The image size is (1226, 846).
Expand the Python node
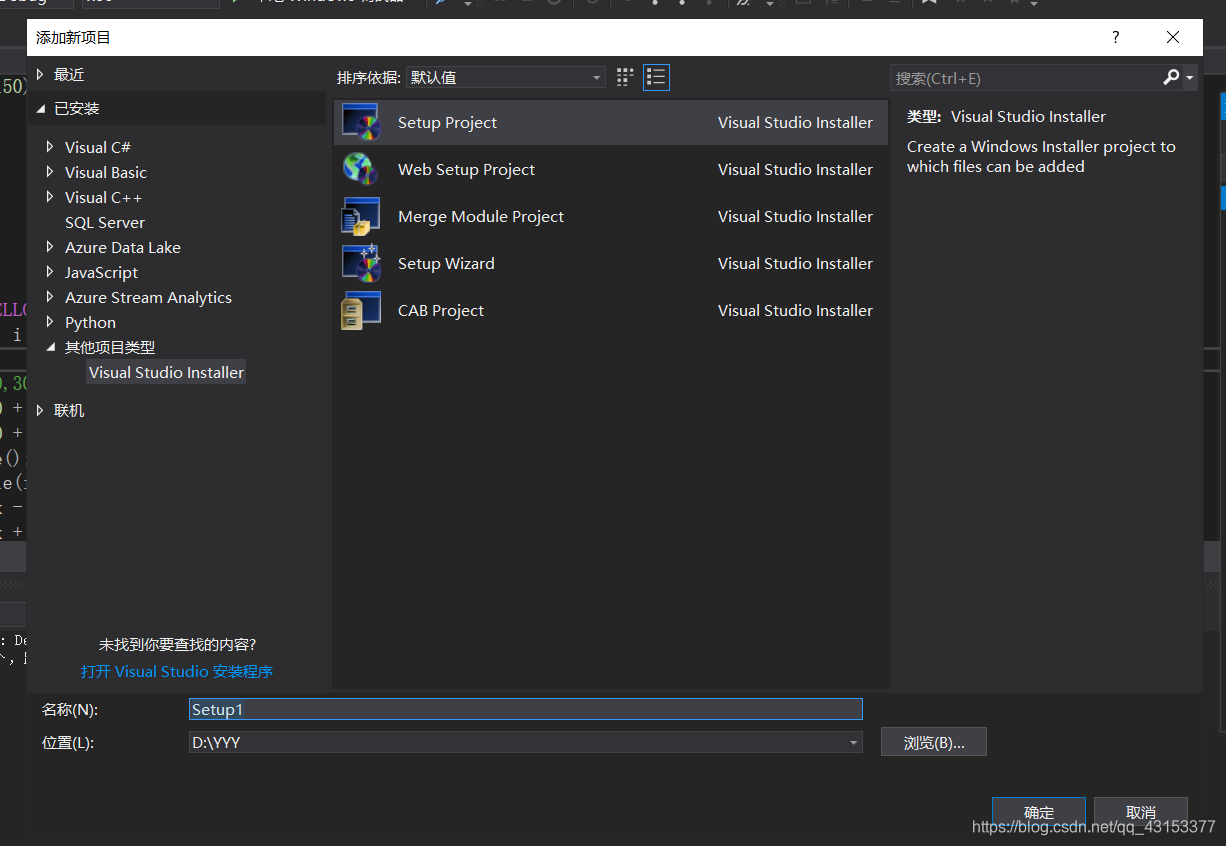51,322
